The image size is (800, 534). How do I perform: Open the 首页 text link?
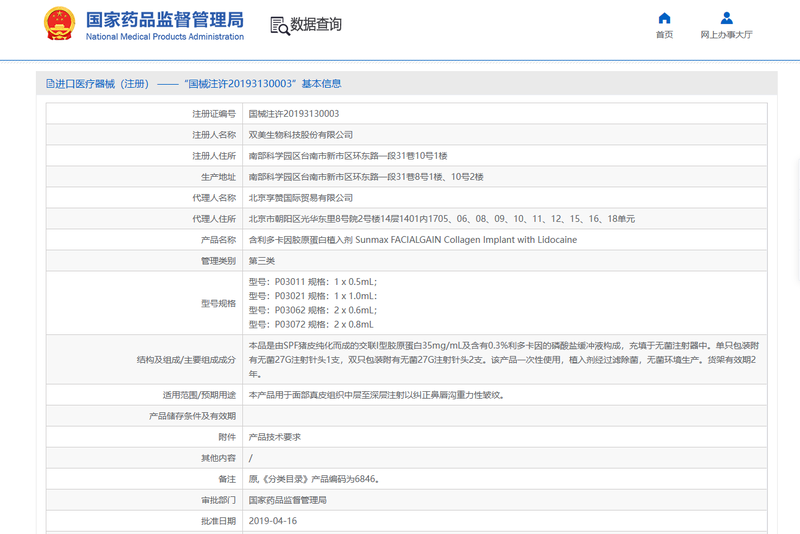click(664, 35)
